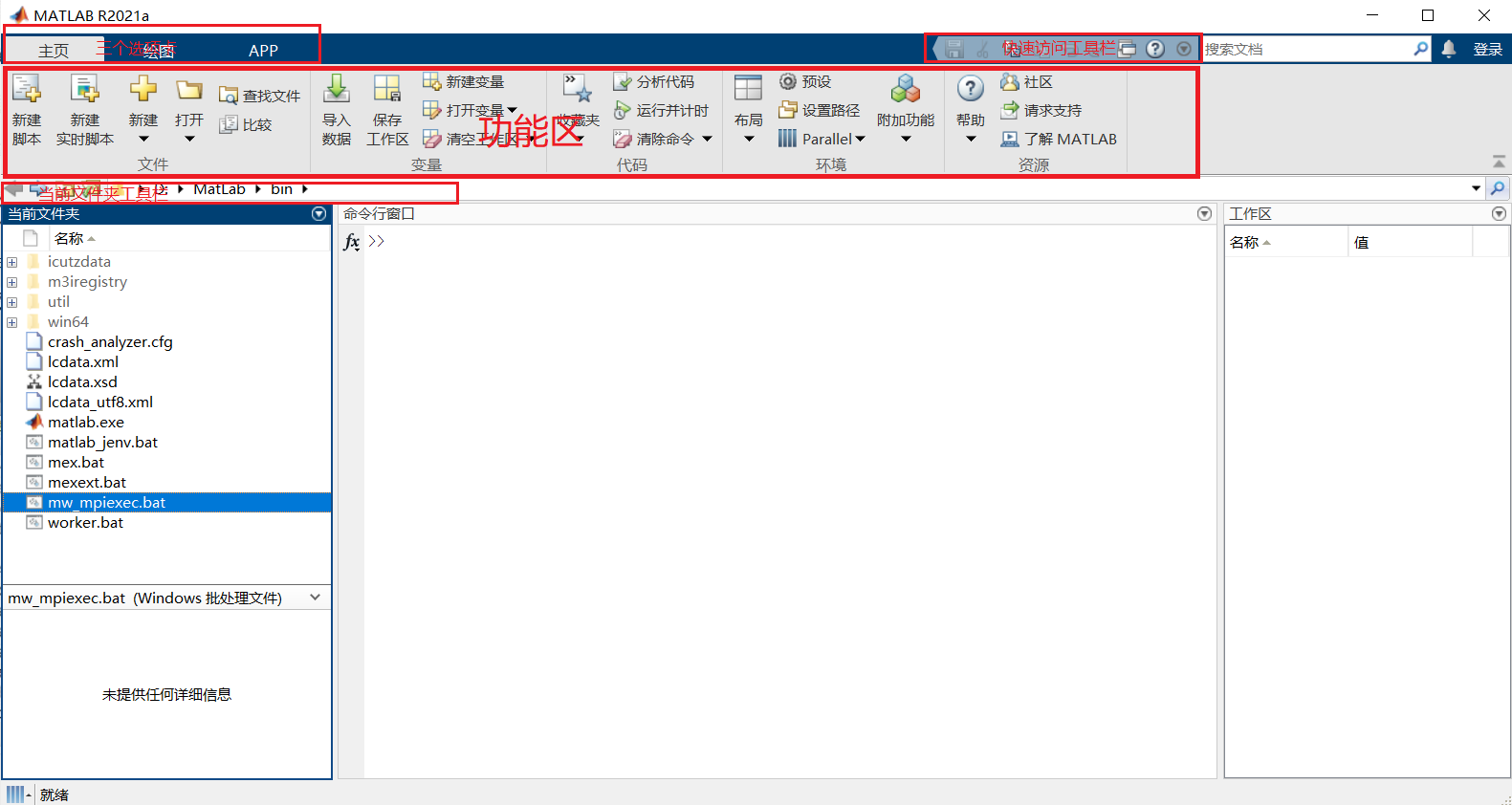Click the New Script (新建脚本) icon
Viewport: 1512px width, 805px height.
click(27, 90)
